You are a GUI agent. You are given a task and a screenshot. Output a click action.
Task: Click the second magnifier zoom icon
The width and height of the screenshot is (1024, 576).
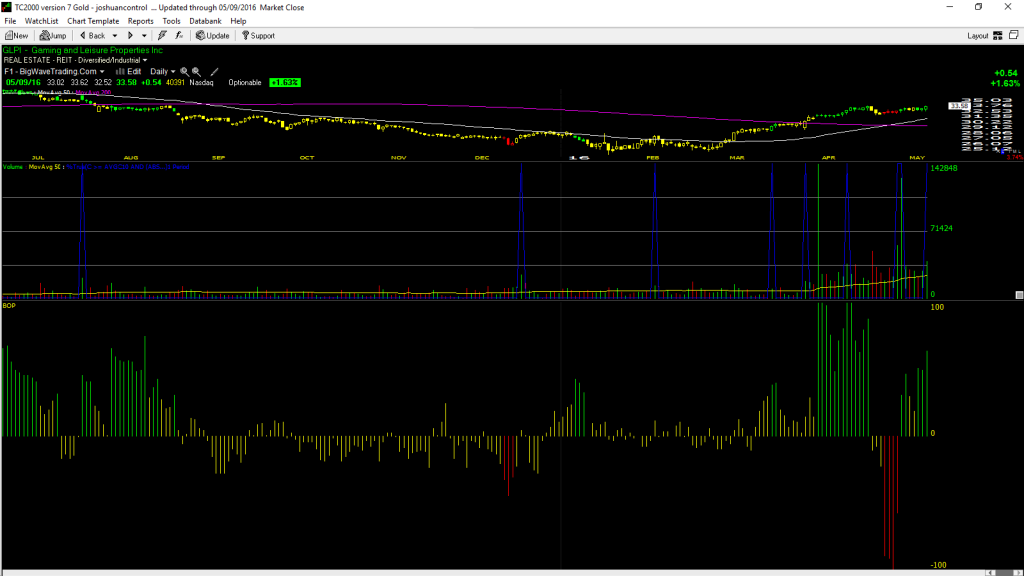(196, 72)
